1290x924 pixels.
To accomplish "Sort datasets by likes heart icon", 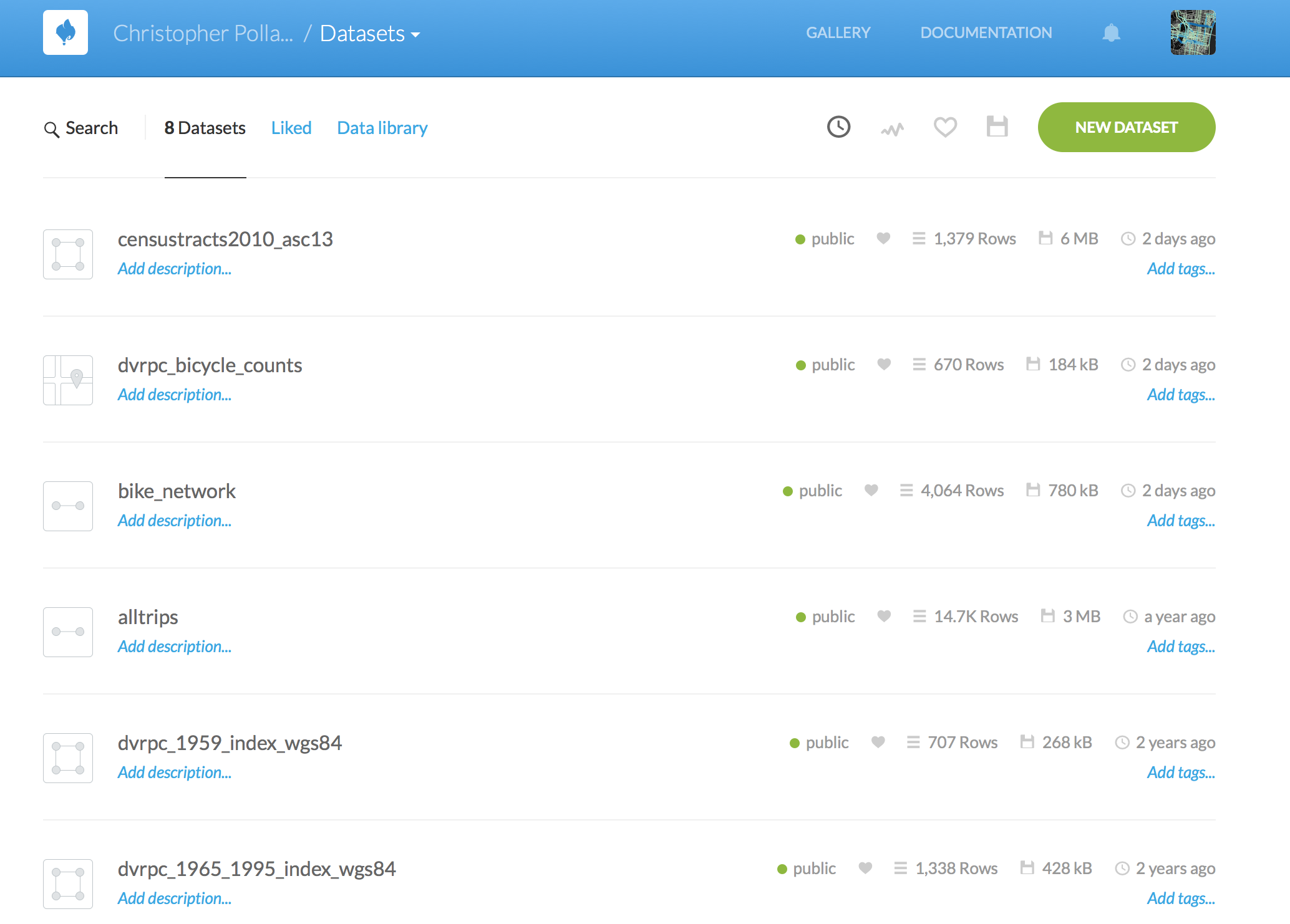I will point(945,127).
